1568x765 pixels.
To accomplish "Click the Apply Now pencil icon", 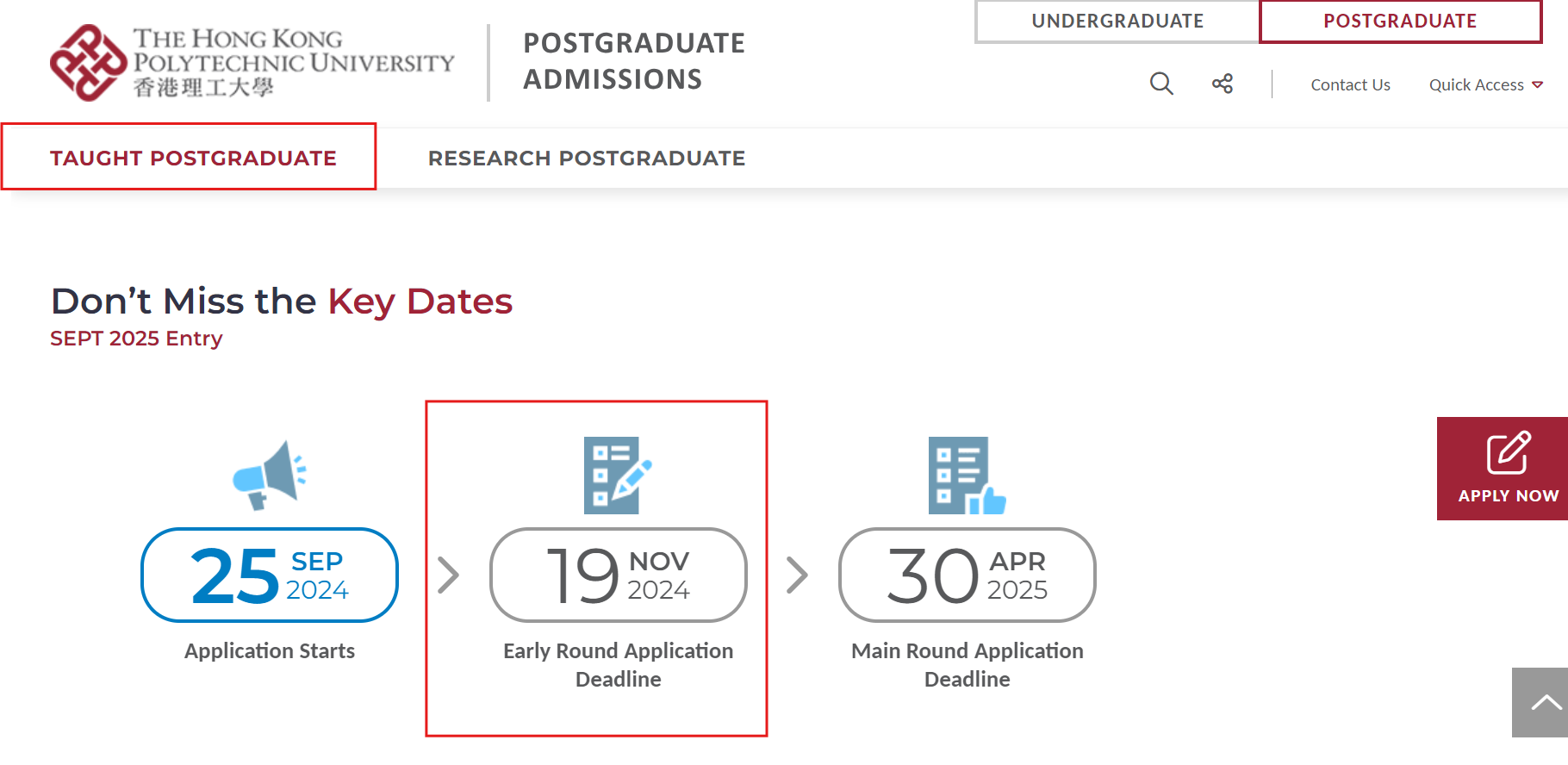I will pyautogui.click(x=1509, y=453).
